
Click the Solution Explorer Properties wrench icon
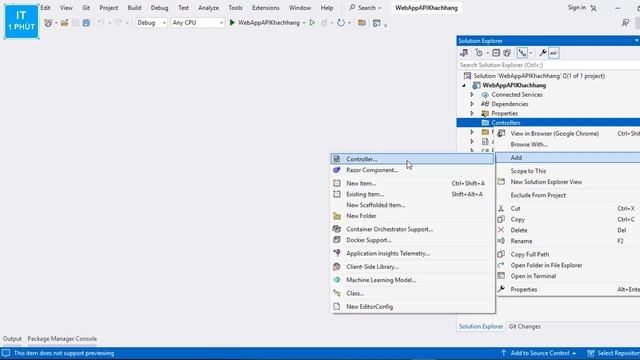(542, 53)
